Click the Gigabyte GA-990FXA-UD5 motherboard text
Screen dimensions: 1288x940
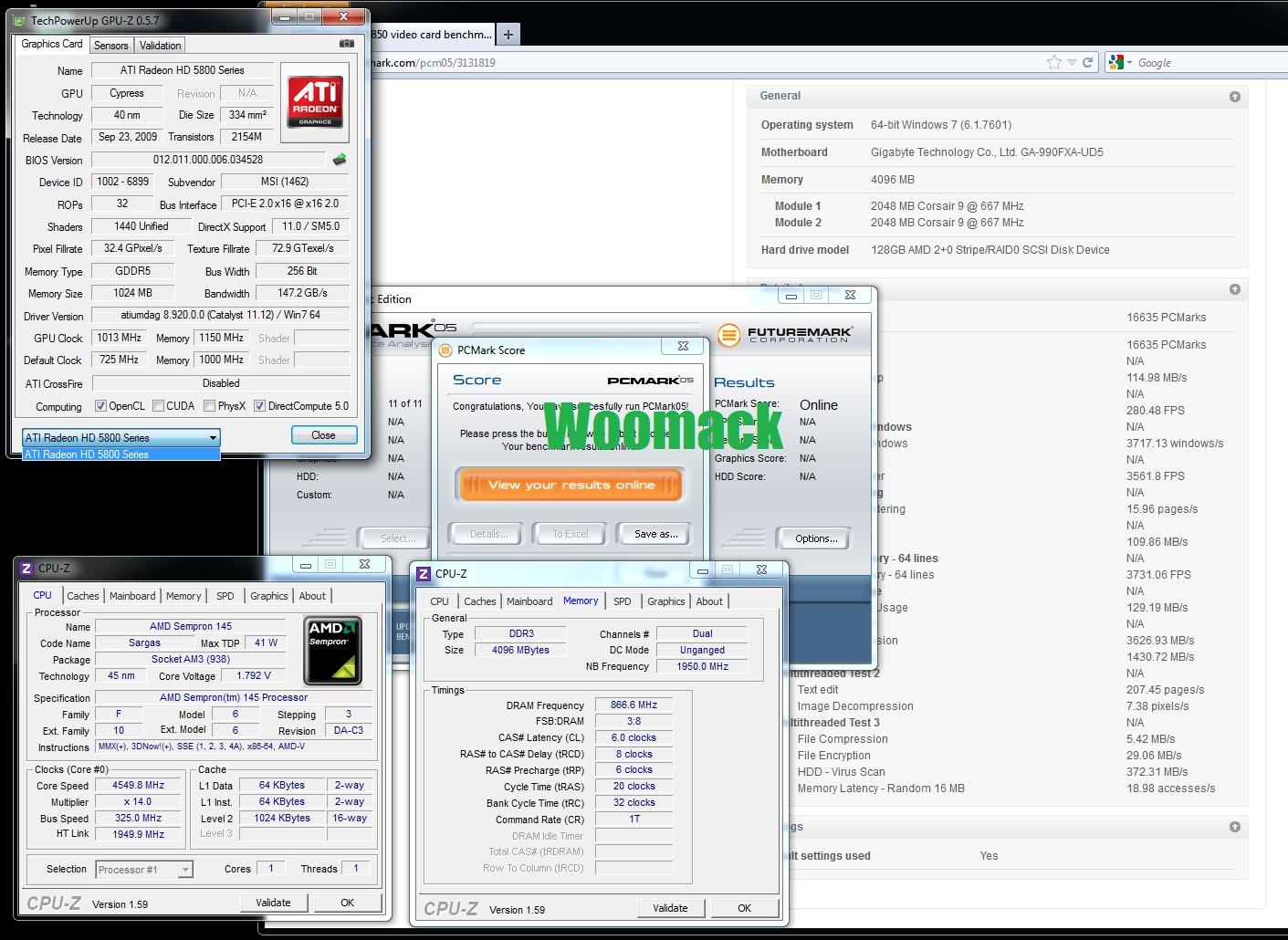click(987, 152)
